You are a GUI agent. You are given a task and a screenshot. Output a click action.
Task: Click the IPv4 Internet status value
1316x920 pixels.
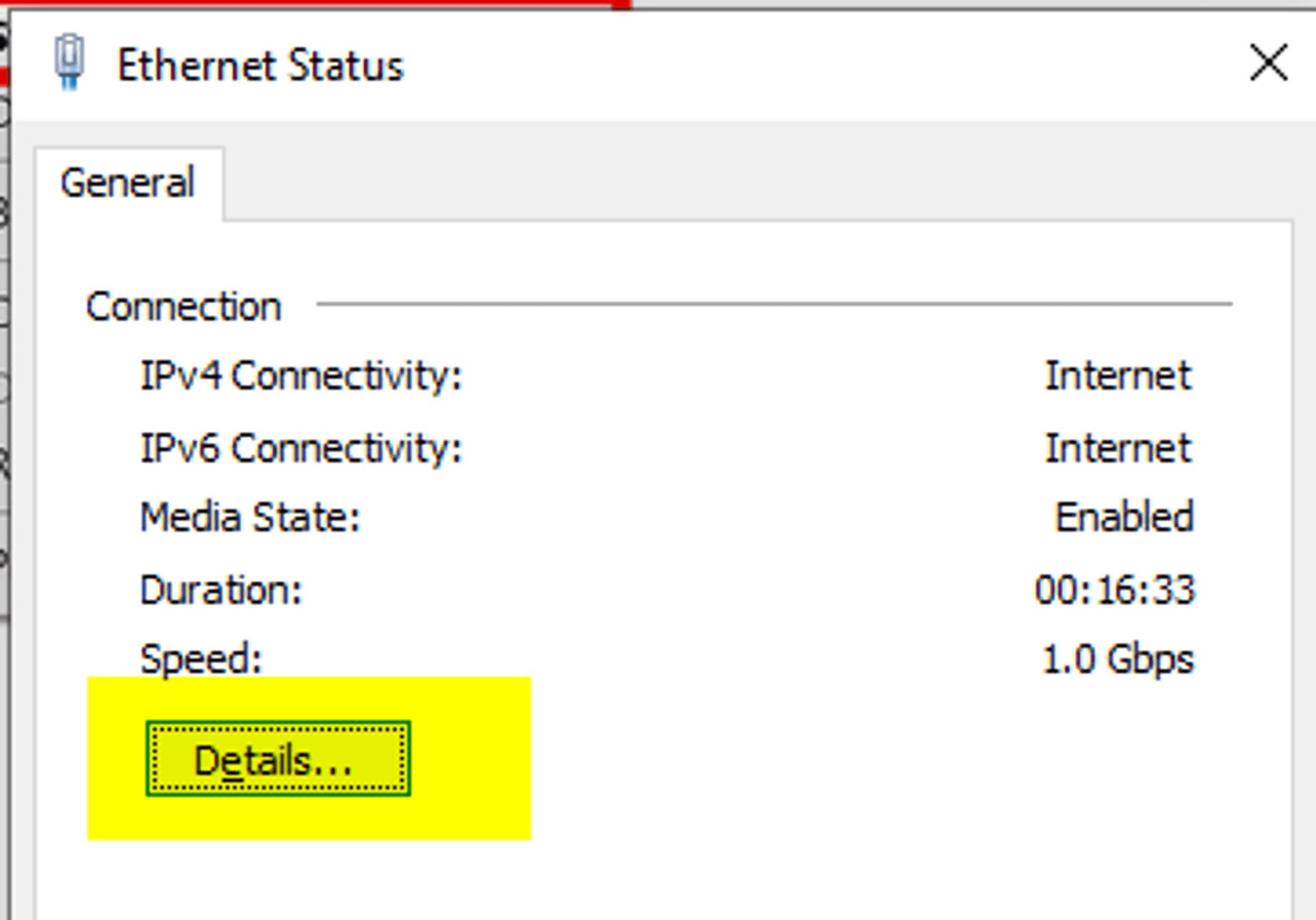coord(1118,376)
